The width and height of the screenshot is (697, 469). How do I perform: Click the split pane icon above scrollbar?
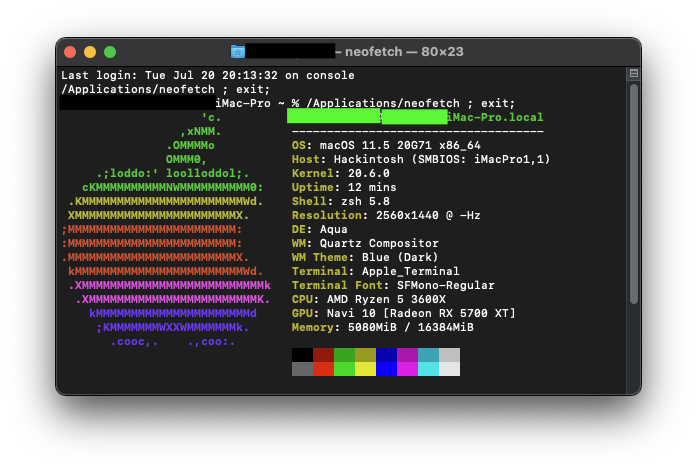(x=633, y=74)
